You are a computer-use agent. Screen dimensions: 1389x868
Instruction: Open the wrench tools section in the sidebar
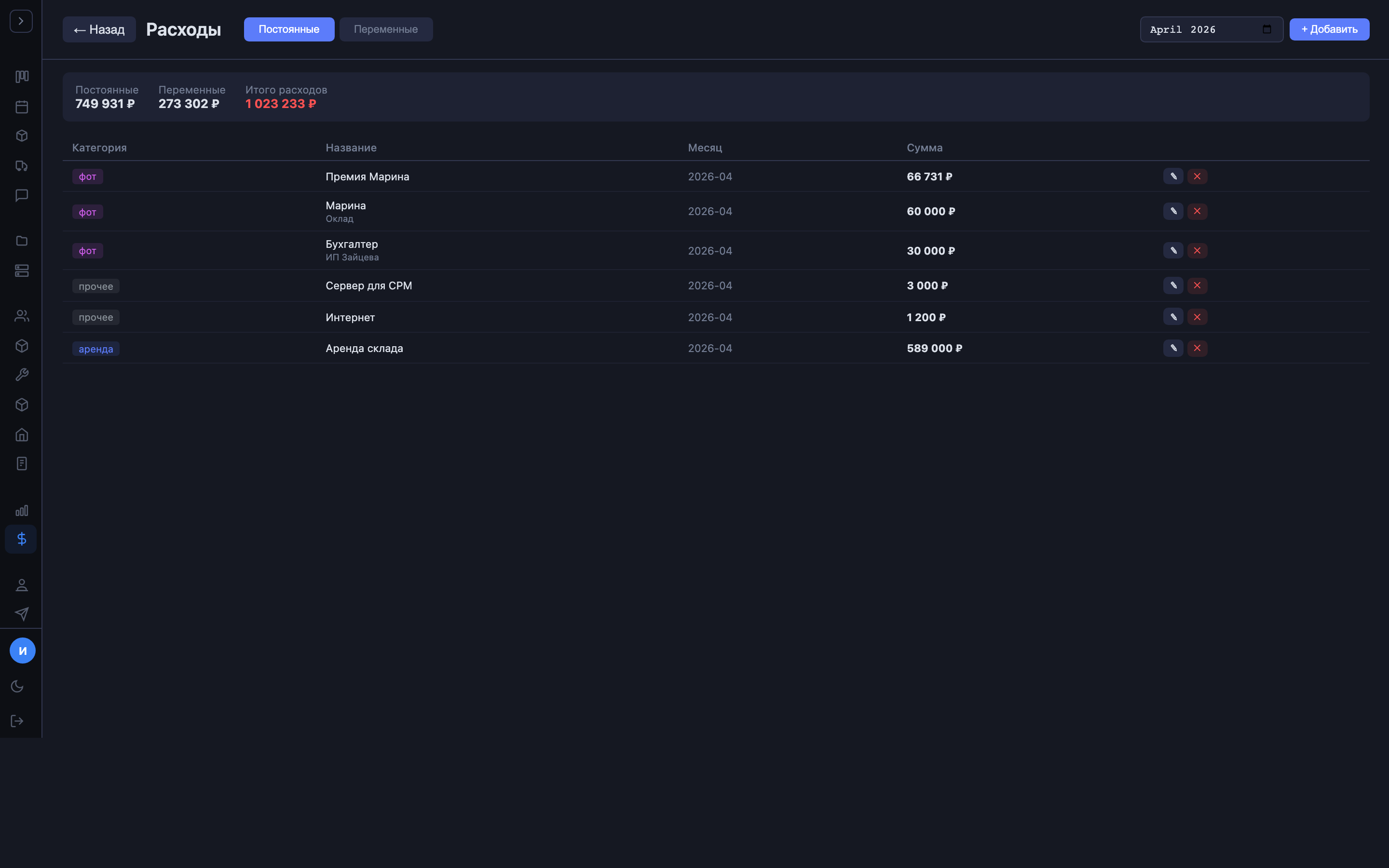[x=22, y=375]
